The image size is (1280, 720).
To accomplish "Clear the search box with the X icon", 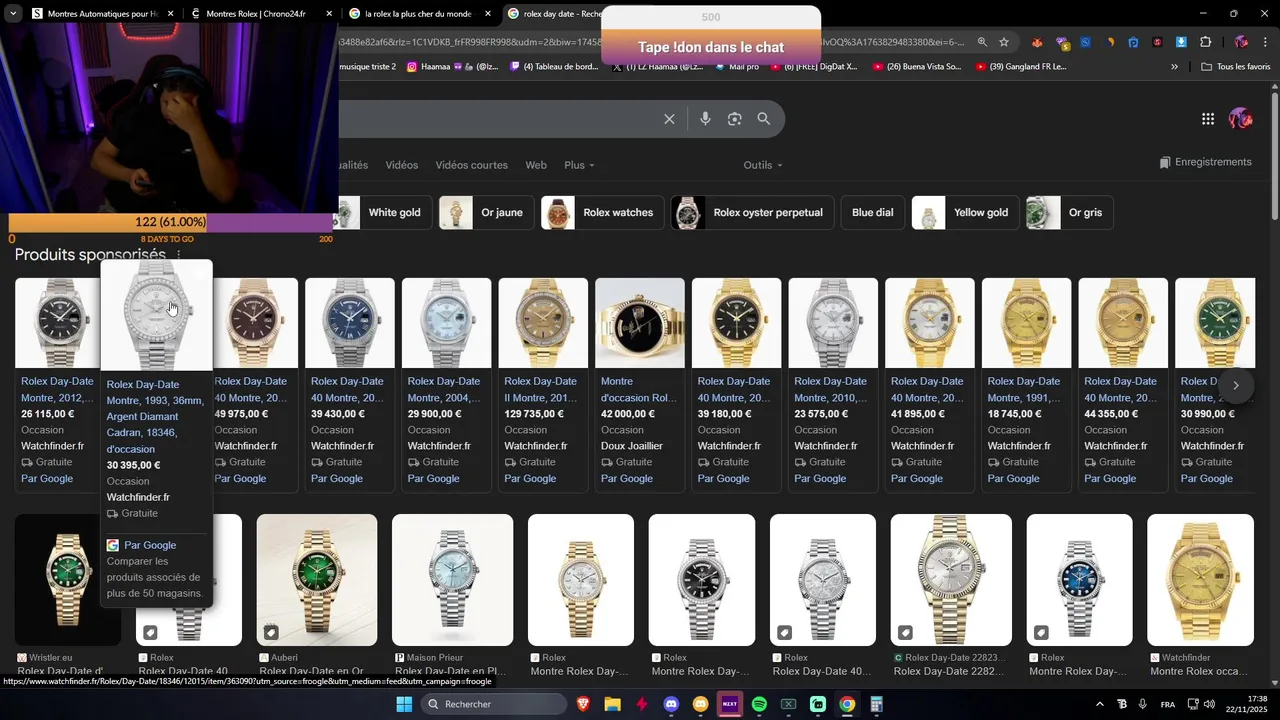I will tap(669, 119).
